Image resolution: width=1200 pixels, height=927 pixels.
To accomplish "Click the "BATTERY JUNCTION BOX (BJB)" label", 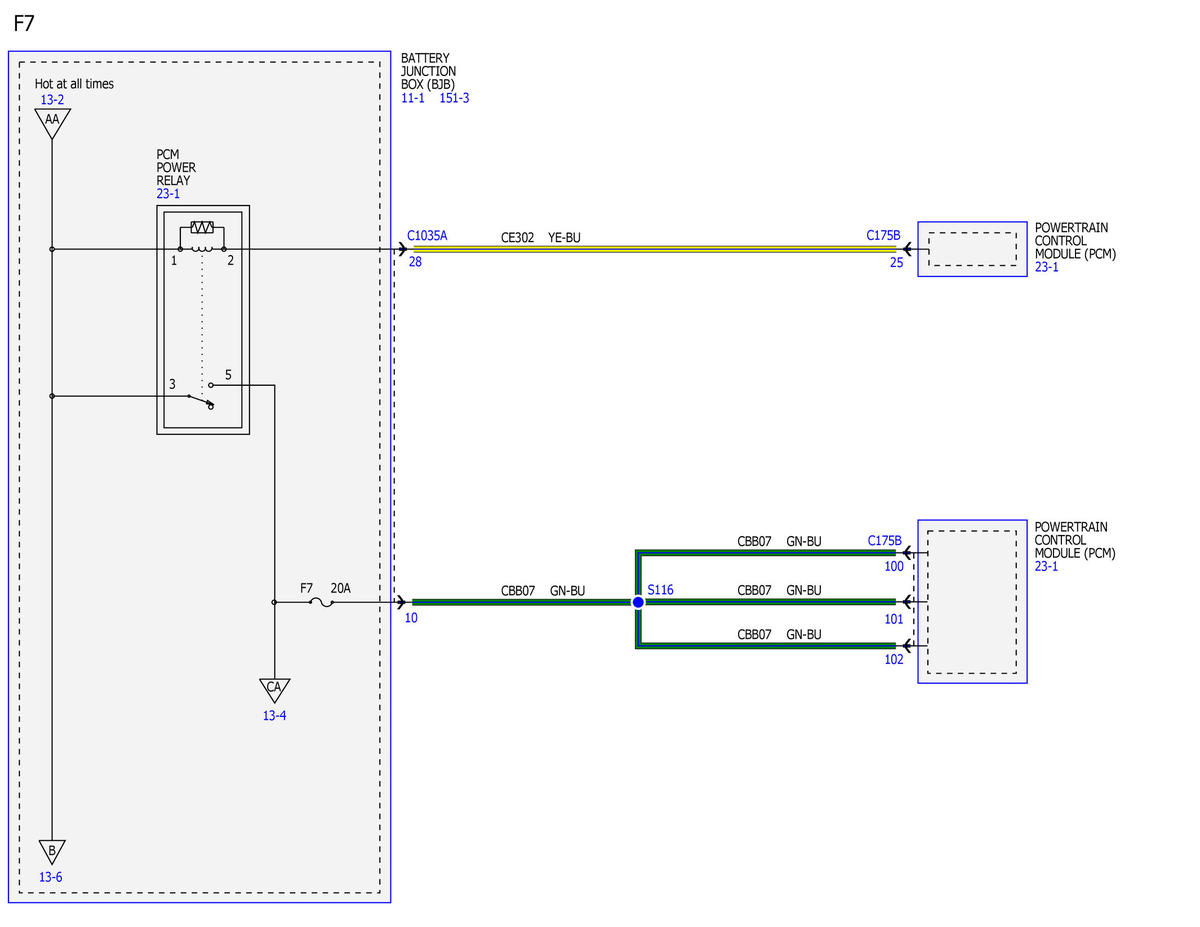I will tap(428, 72).
